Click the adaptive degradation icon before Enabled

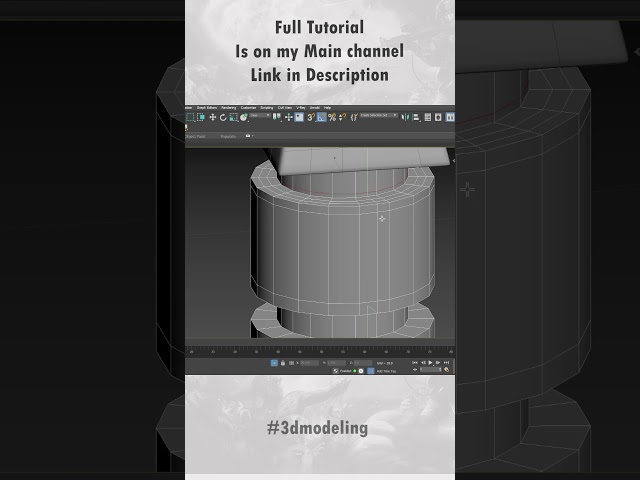(x=336, y=371)
